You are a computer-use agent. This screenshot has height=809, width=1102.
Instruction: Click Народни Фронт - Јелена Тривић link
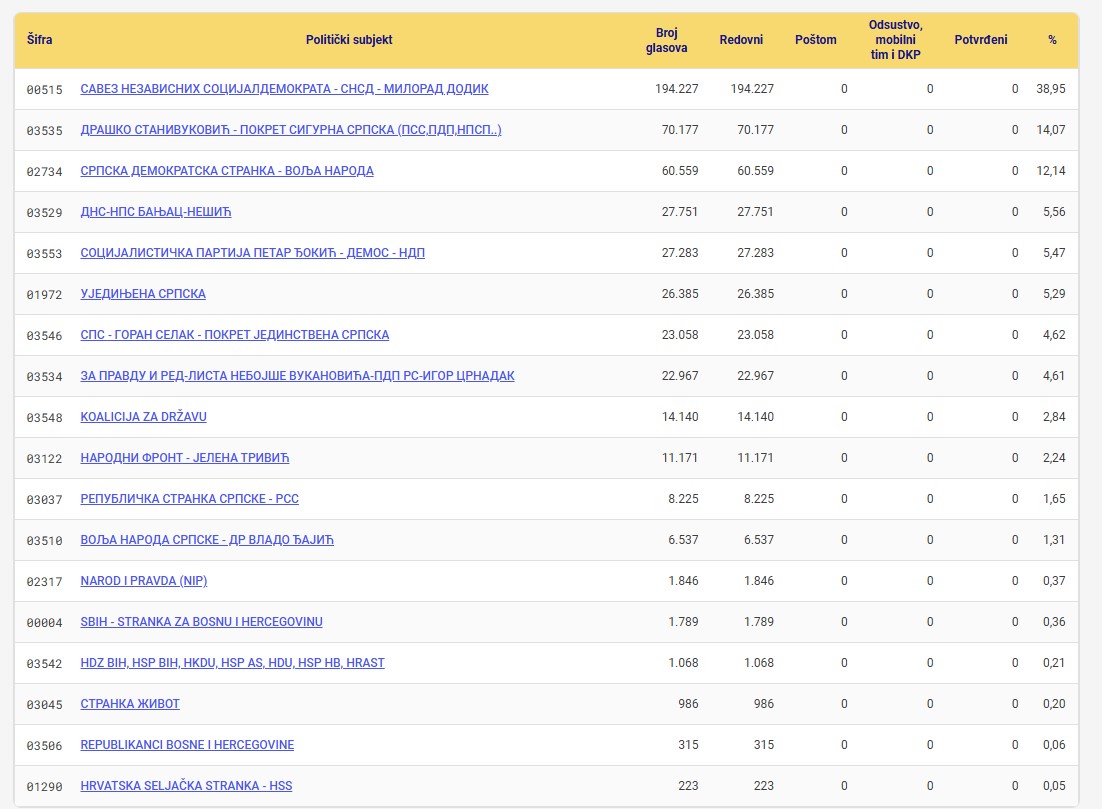click(x=185, y=458)
